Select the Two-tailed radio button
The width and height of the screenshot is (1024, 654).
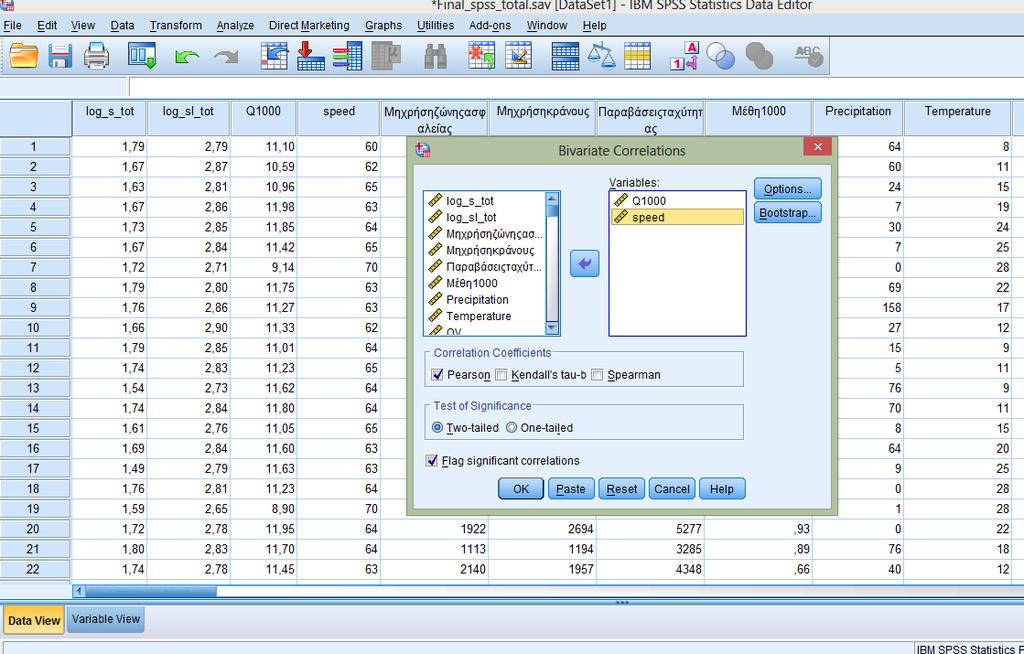(438, 428)
